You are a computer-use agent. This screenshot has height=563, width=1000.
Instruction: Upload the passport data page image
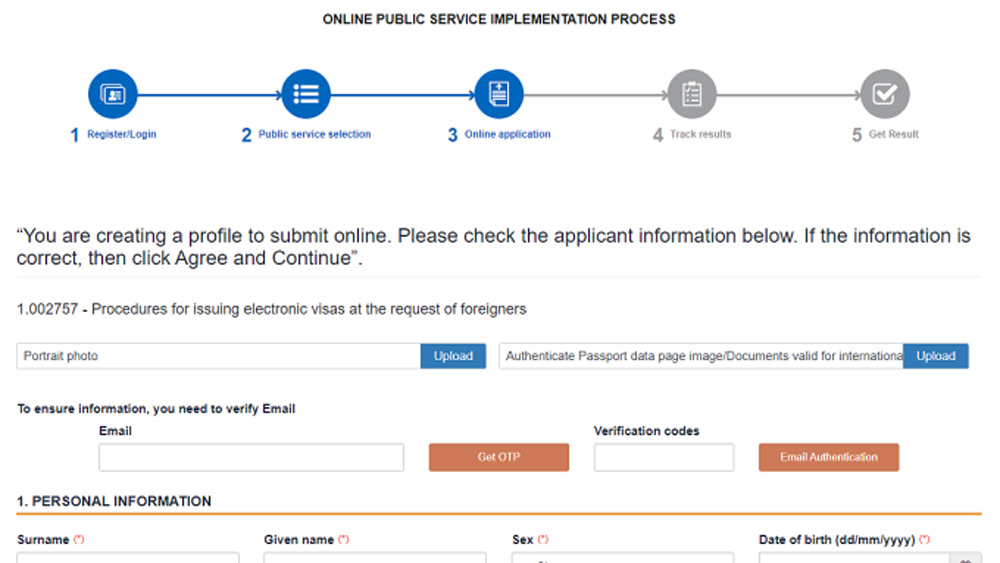(936, 356)
